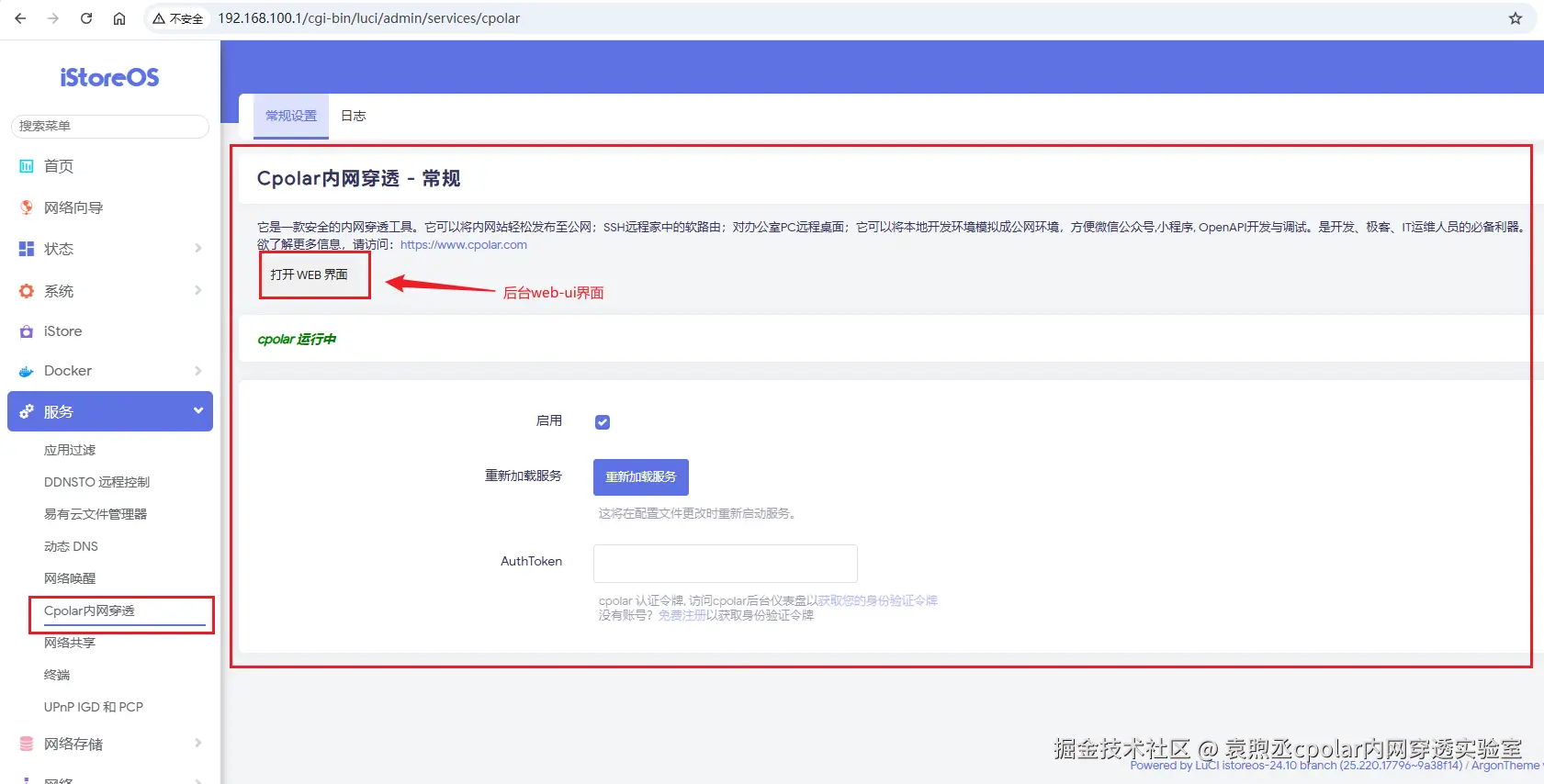Image resolution: width=1544 pixels, height=784 pixels.
Task: Click the 打开 WEB 界面 button
Action: (x=310, y=274)
